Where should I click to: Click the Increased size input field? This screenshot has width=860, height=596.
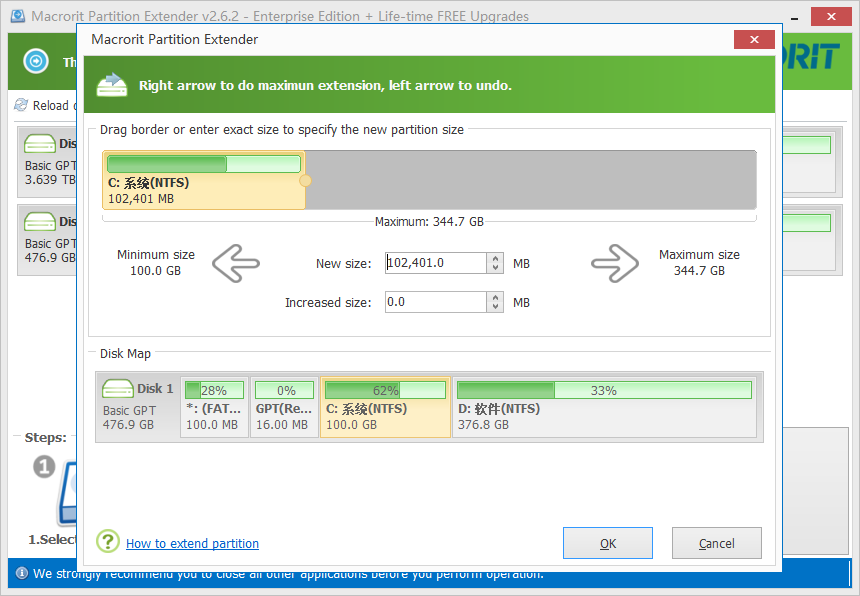click(x=436, y=302)
